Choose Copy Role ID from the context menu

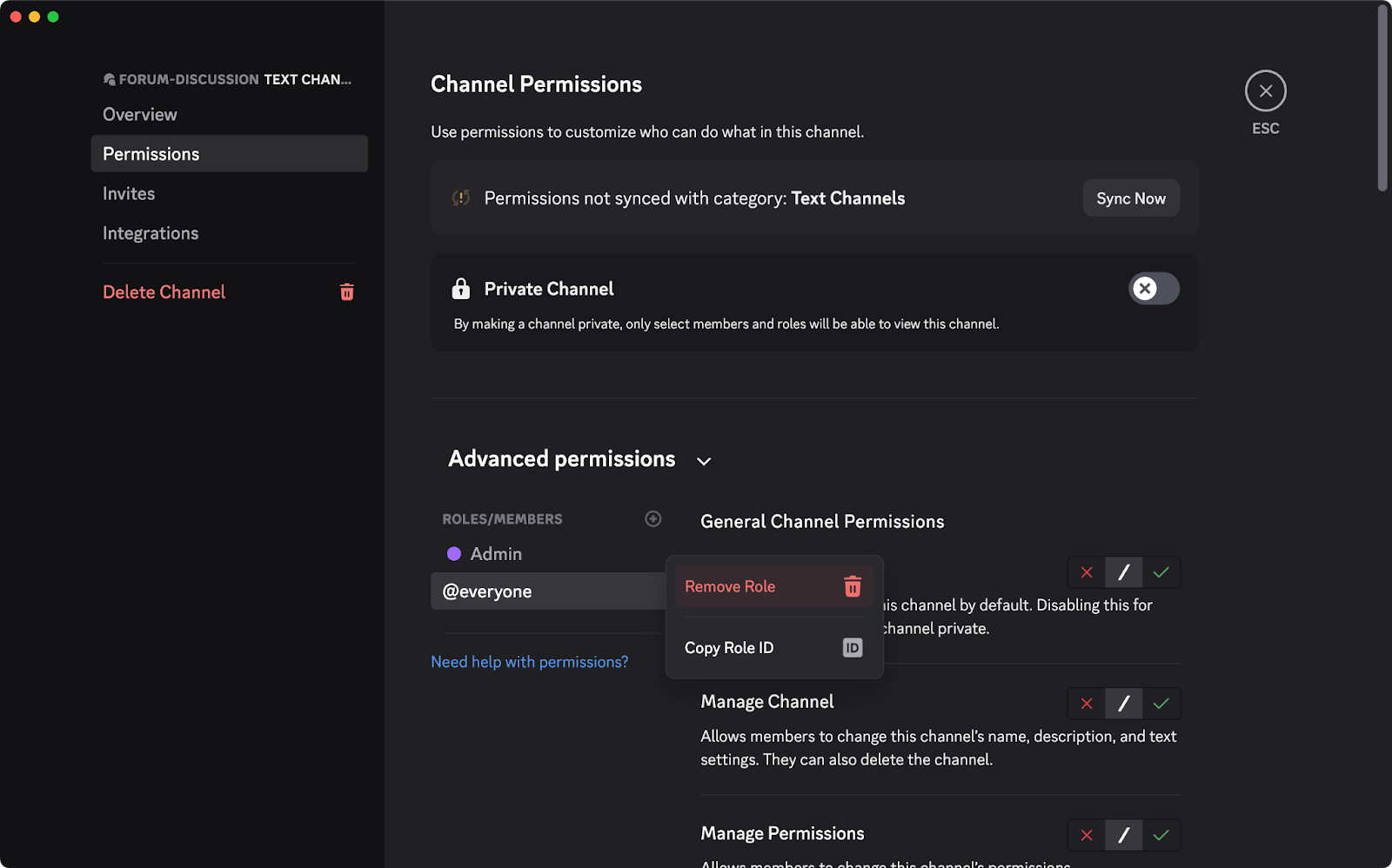tap(728, 647)
